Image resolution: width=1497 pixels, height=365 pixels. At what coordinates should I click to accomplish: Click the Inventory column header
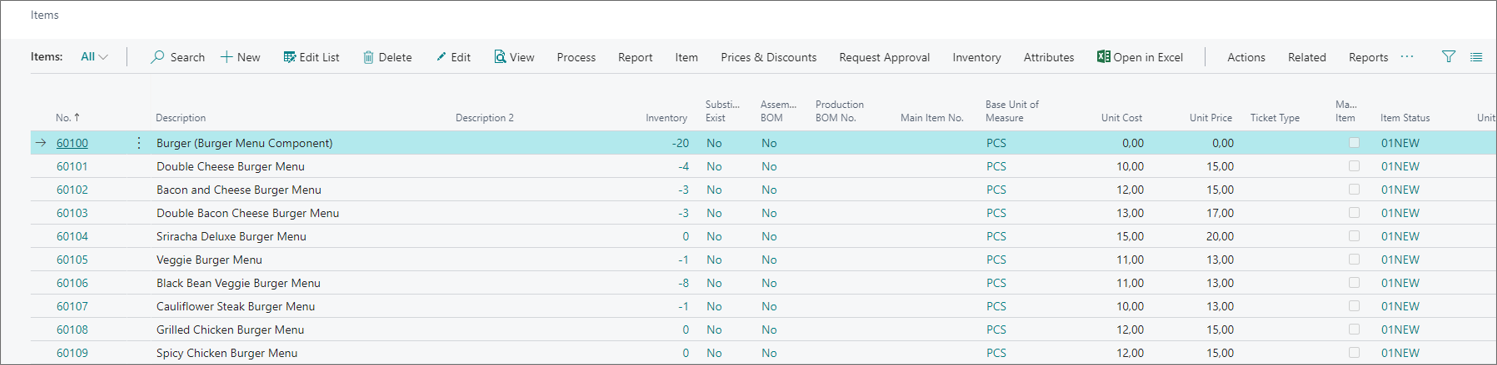point(667,118)
